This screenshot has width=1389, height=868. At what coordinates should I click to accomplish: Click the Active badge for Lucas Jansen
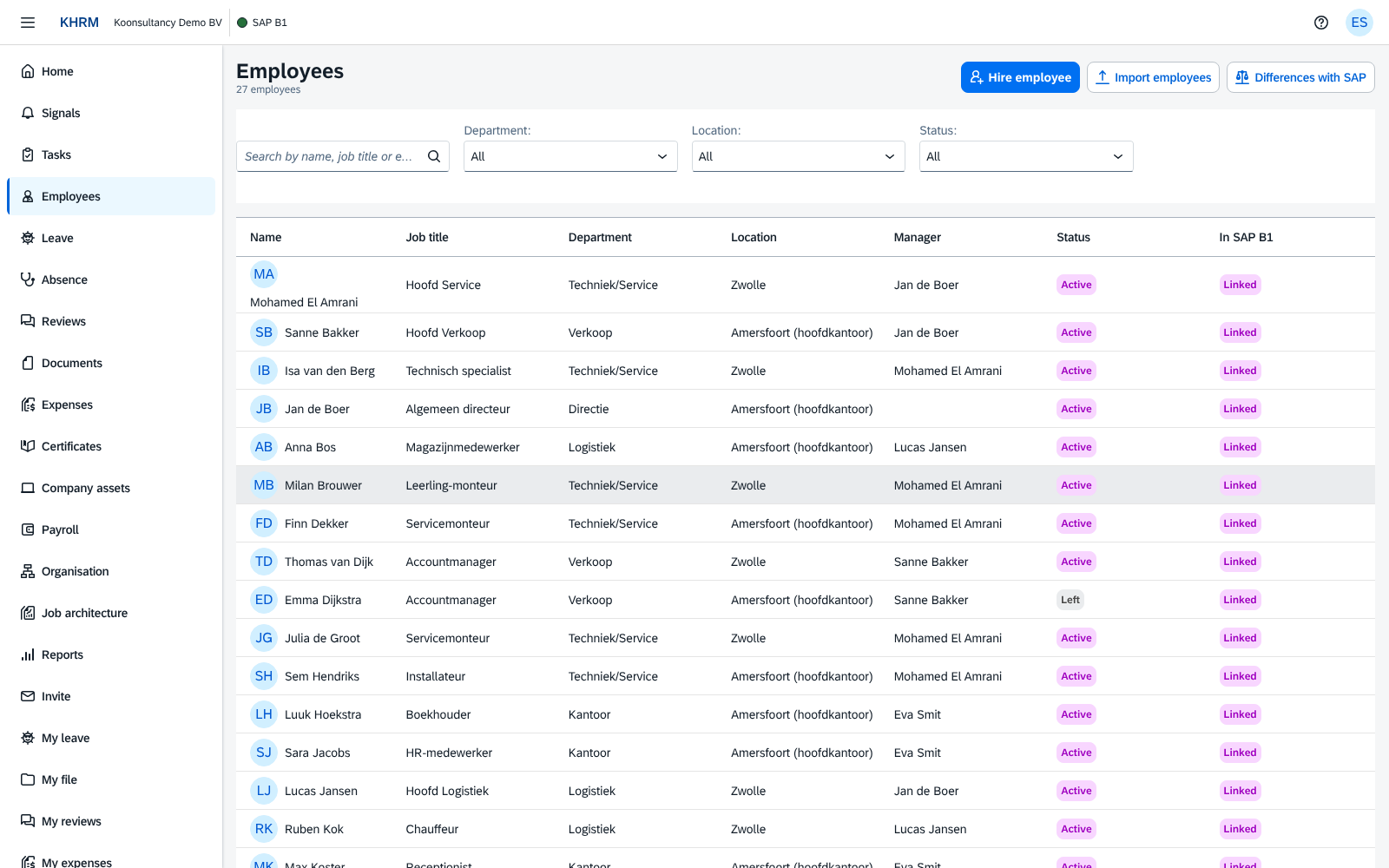point(1076,791)
